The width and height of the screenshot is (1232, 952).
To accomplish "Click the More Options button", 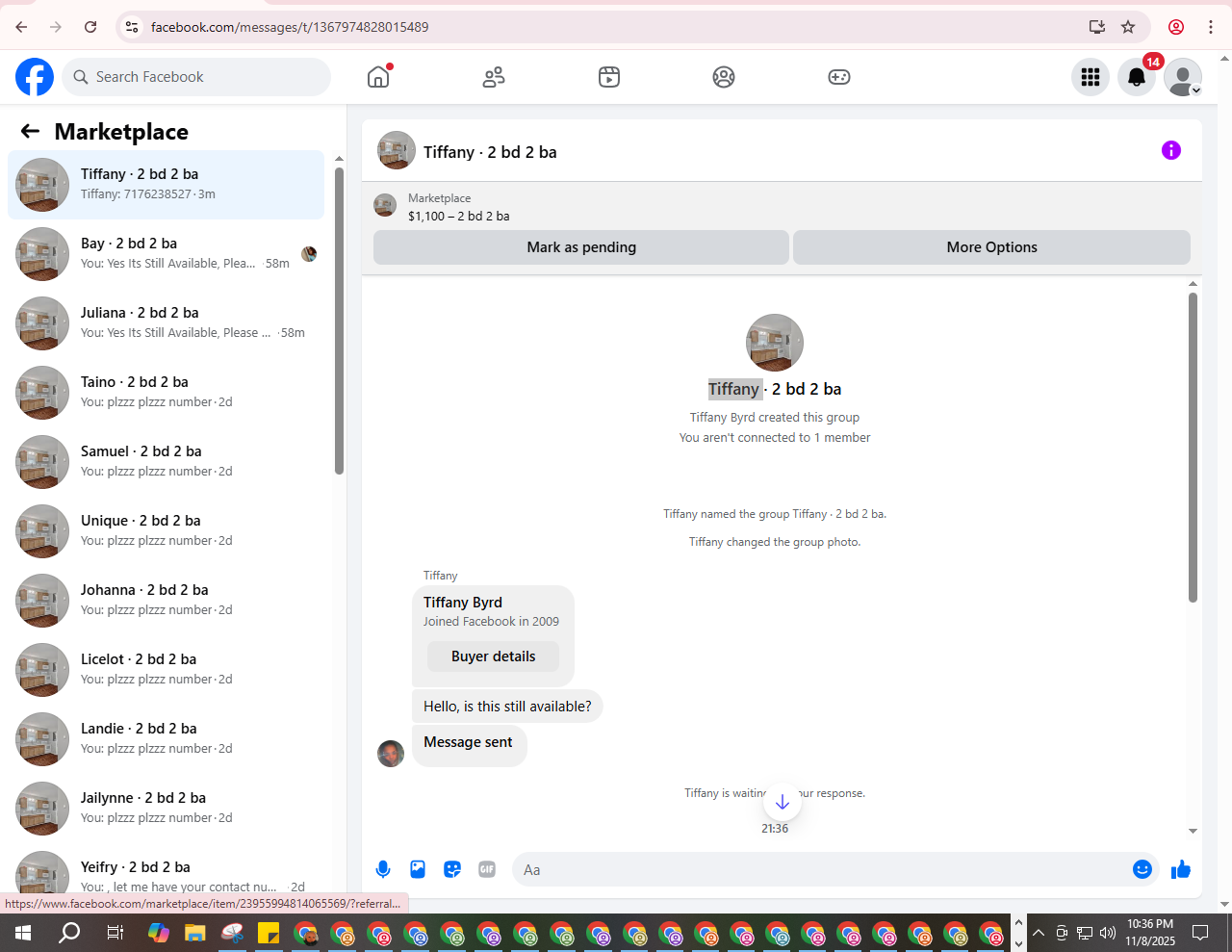I will tap(991, 247).
